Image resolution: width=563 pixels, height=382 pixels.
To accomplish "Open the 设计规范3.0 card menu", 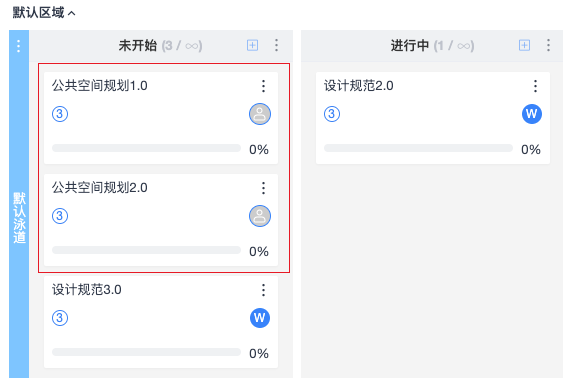I will click(x=263, y=290).
